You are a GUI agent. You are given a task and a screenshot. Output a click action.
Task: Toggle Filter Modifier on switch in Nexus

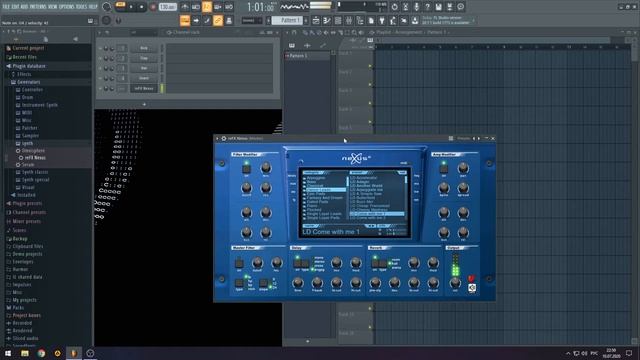coord(246,168)
